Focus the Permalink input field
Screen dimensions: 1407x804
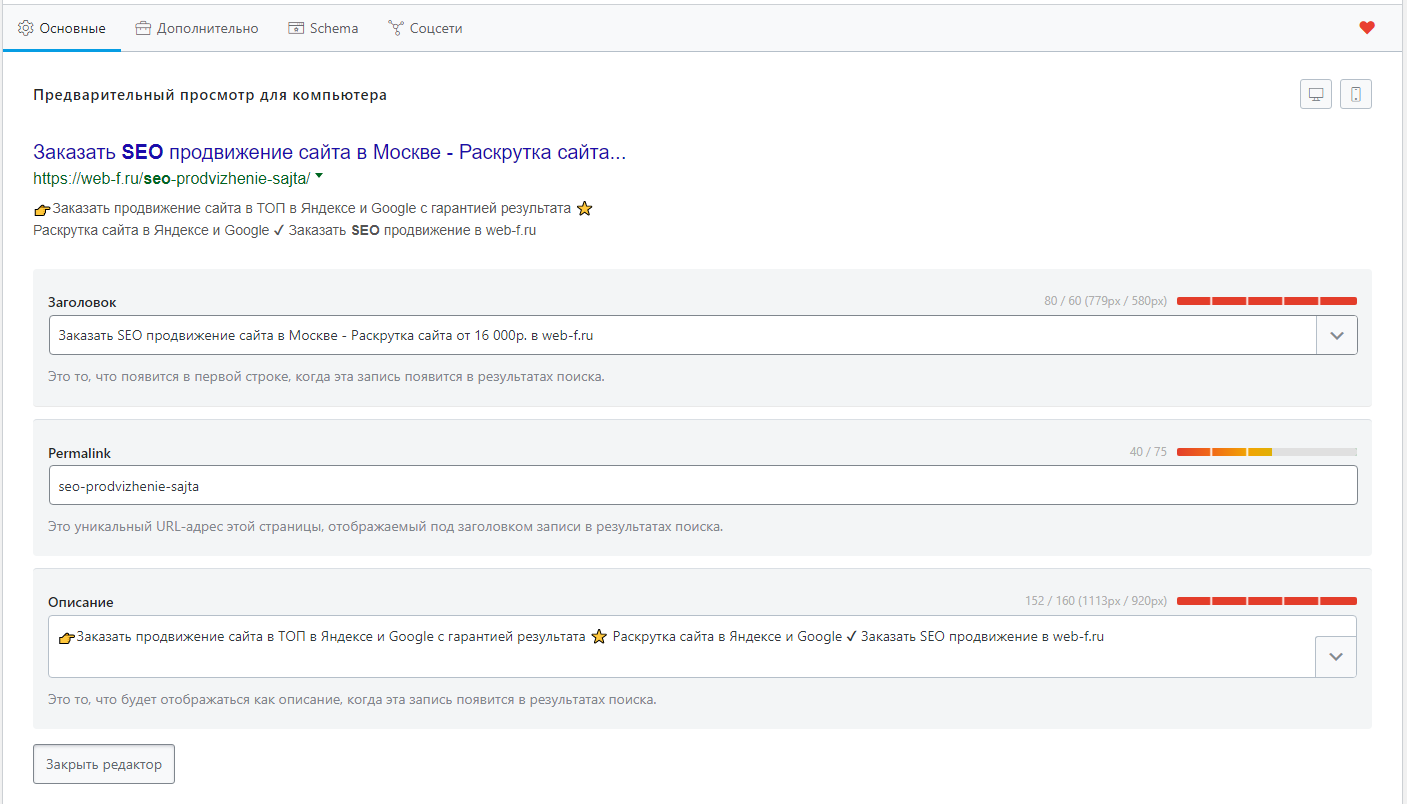click(703, 485)
